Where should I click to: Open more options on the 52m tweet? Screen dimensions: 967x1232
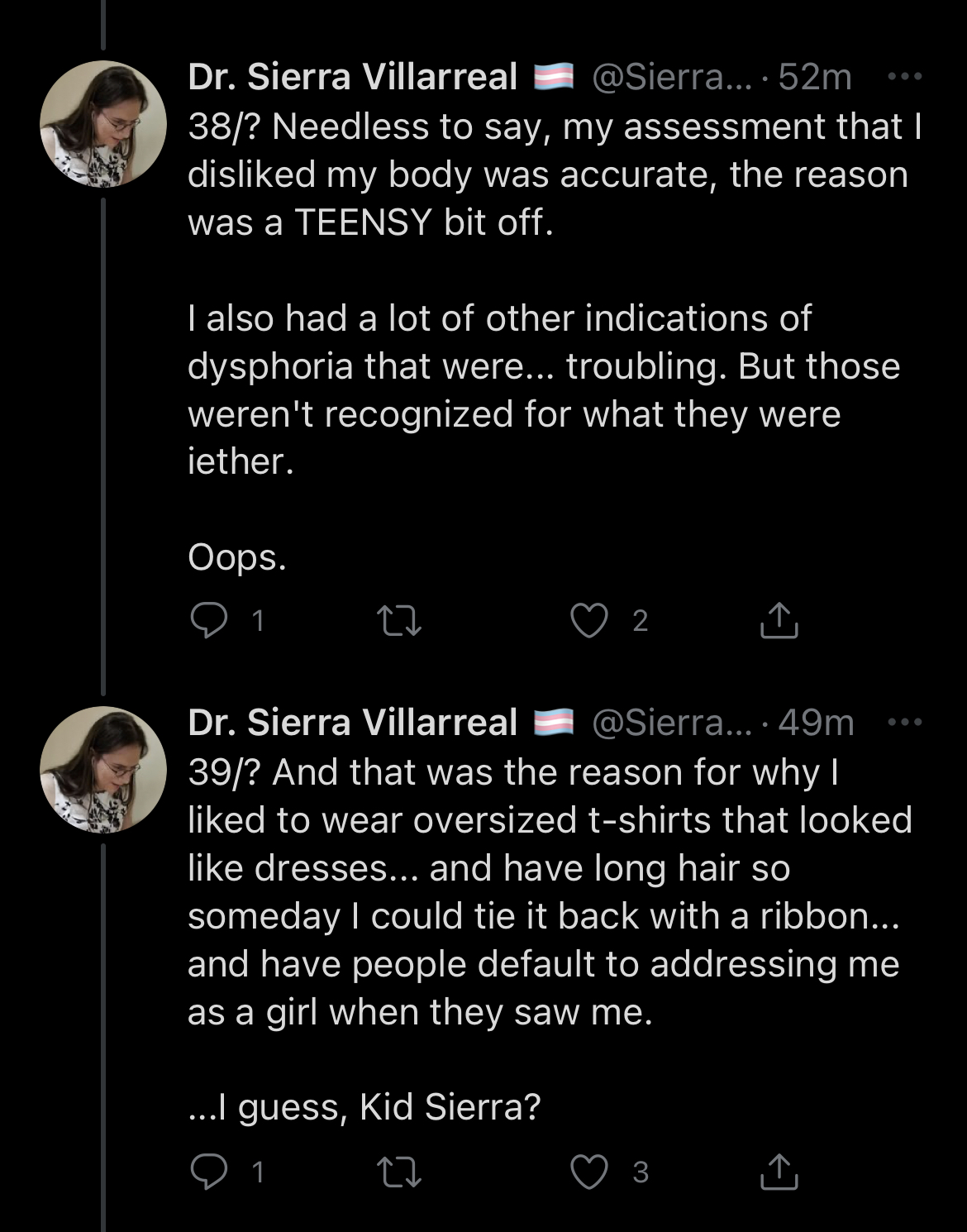click(904, 77)
